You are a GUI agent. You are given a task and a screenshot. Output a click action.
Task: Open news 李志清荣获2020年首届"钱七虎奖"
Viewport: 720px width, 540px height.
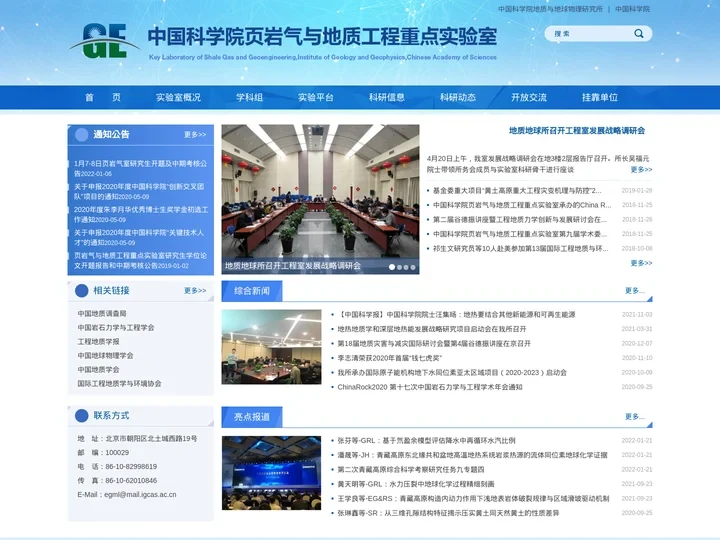pyautogui.click(x=389, y=358)
